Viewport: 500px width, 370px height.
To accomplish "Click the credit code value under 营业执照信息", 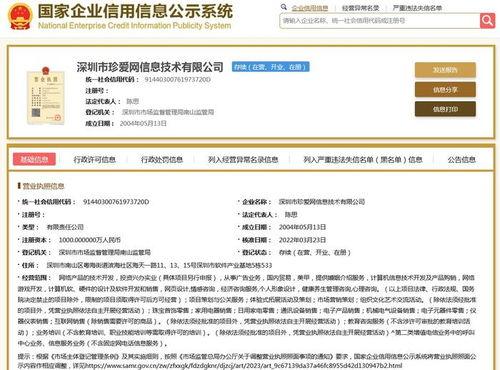I will [116, 202].
